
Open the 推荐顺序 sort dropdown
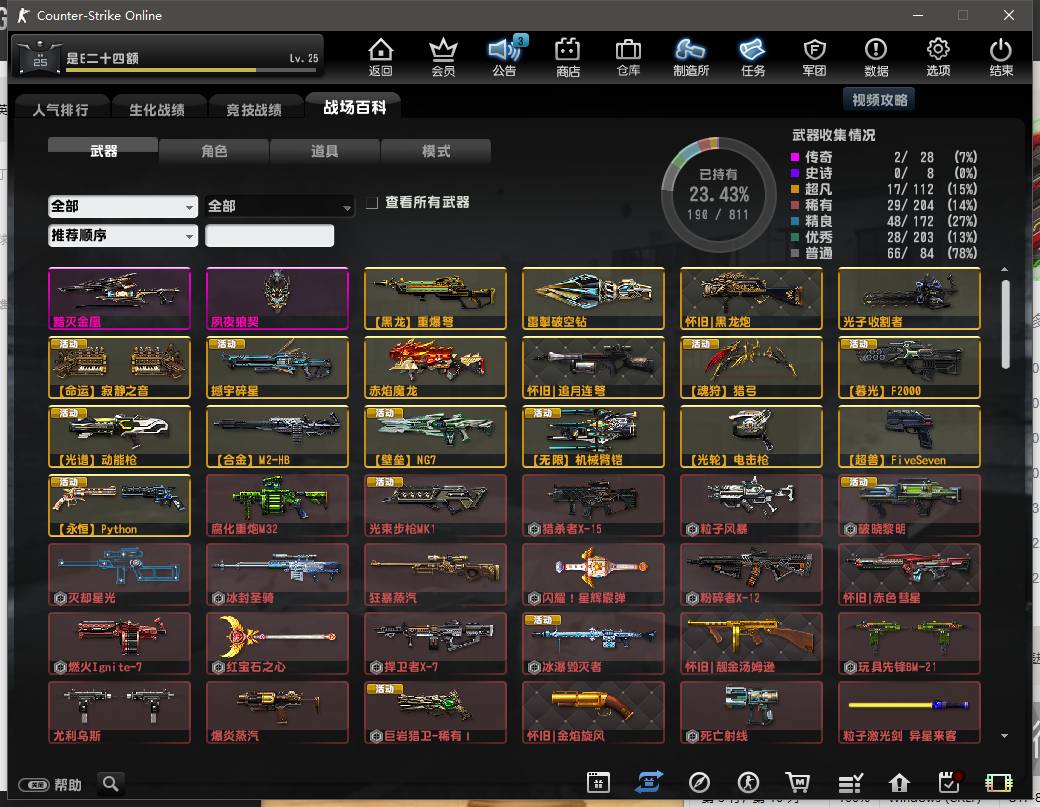click(123, 235)
